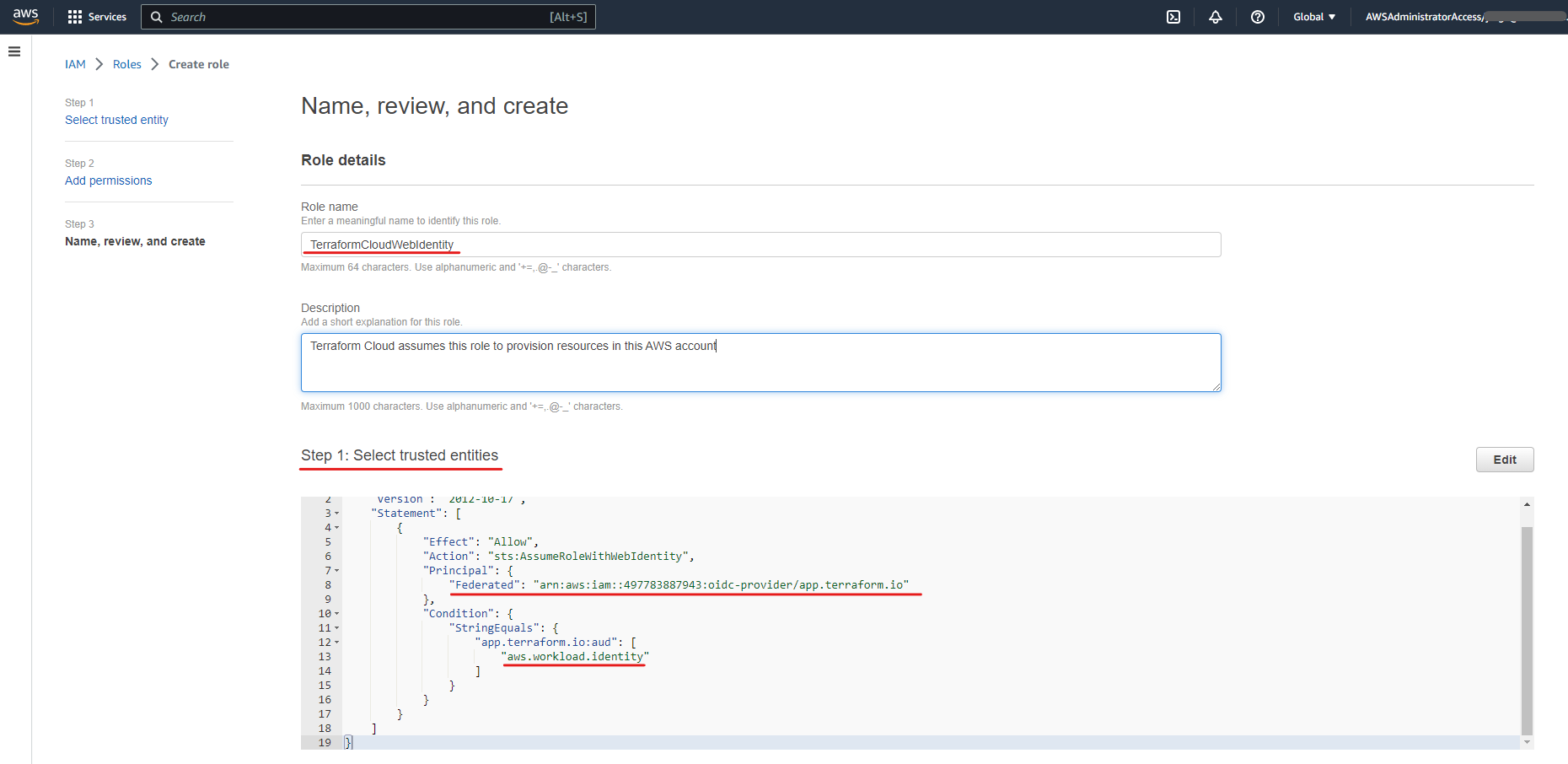Open the Services grid menu

(x=74, y=17)
